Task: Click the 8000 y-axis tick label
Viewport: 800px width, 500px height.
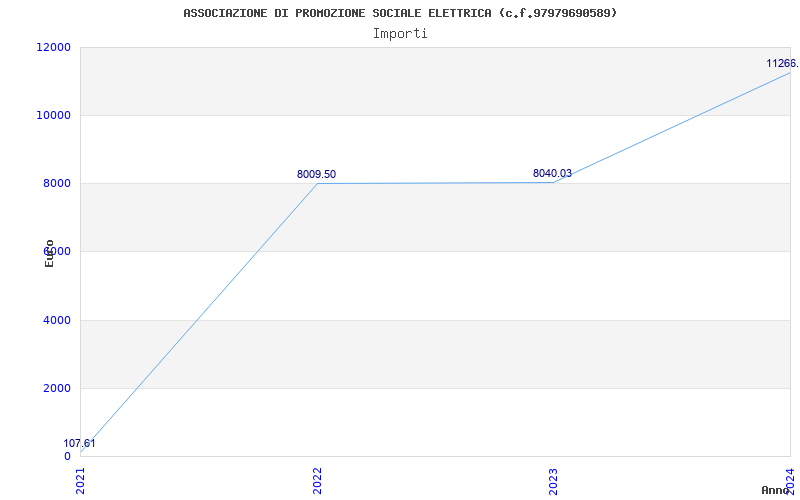Action: coord(56,184)
